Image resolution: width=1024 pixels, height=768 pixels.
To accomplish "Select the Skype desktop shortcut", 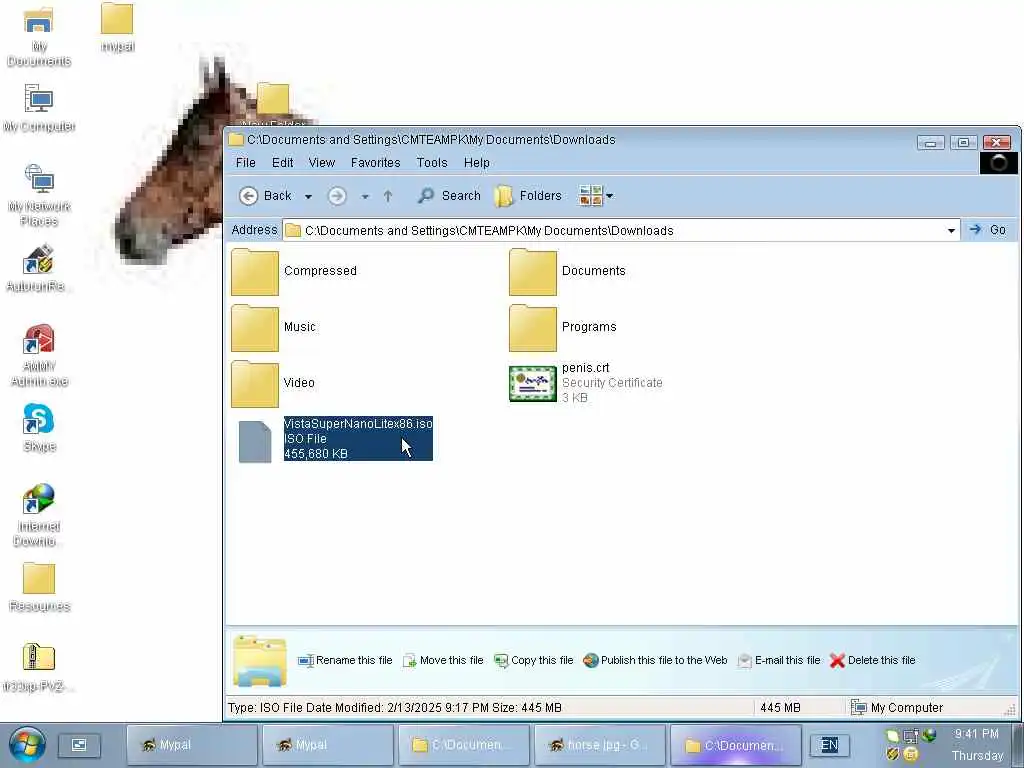I will (39, 428).
